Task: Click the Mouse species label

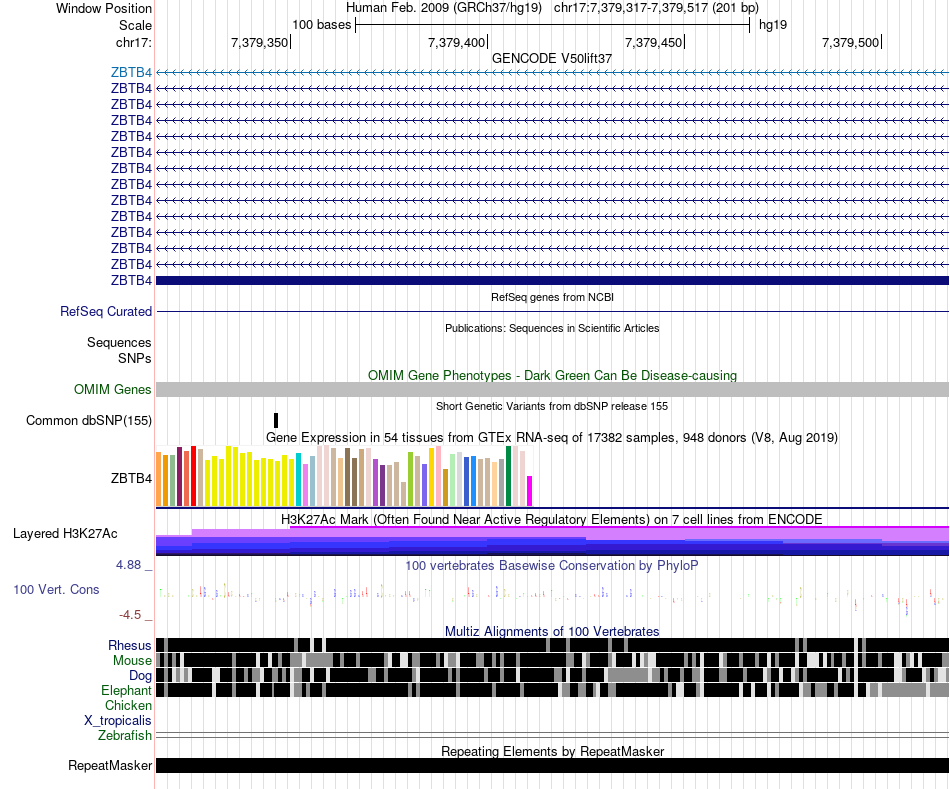Action: (x=132, y=661)
